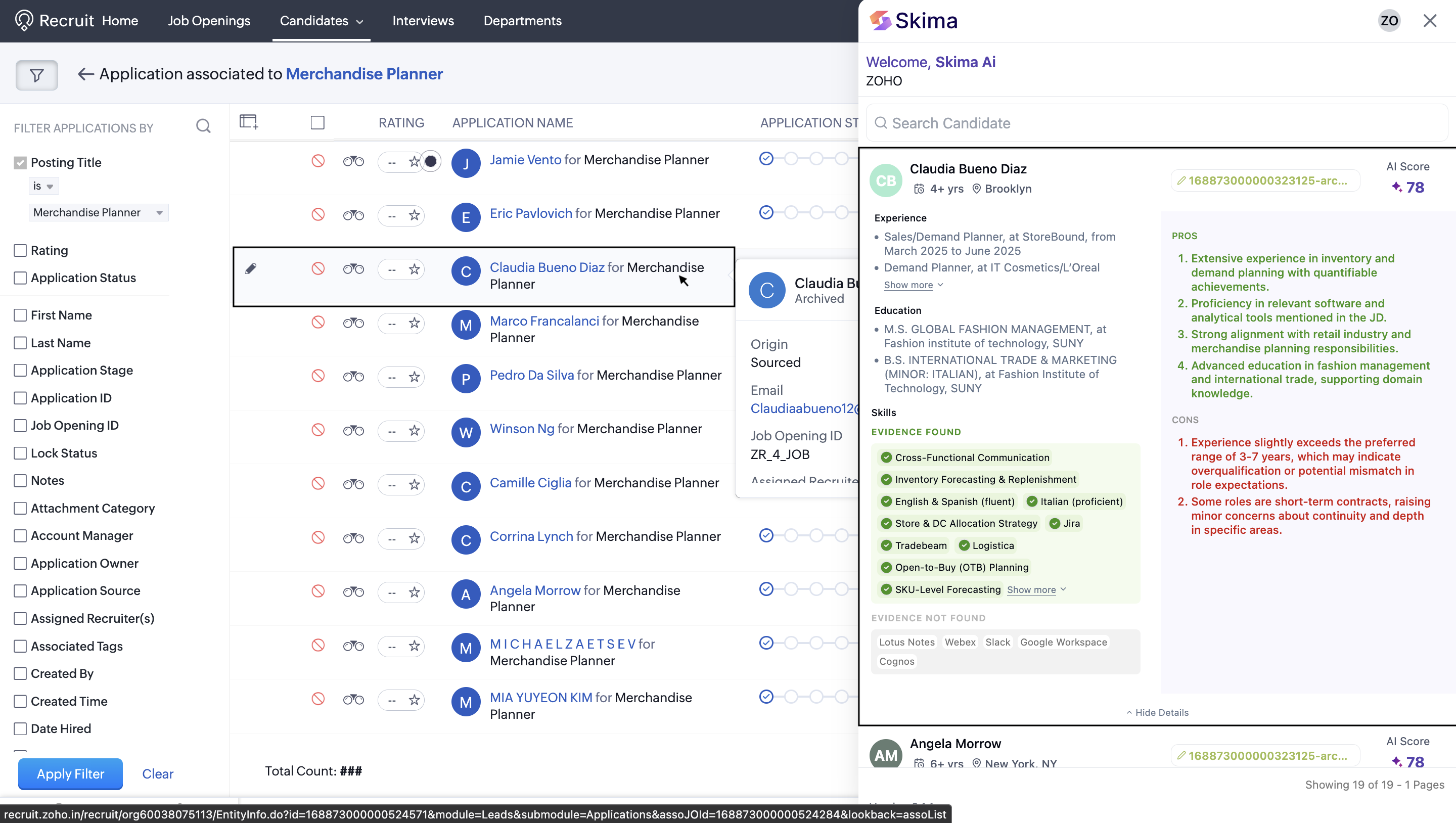1456x823 pixels.
Task: Click the back arrow beside Application associated
Action: [85, 74]
